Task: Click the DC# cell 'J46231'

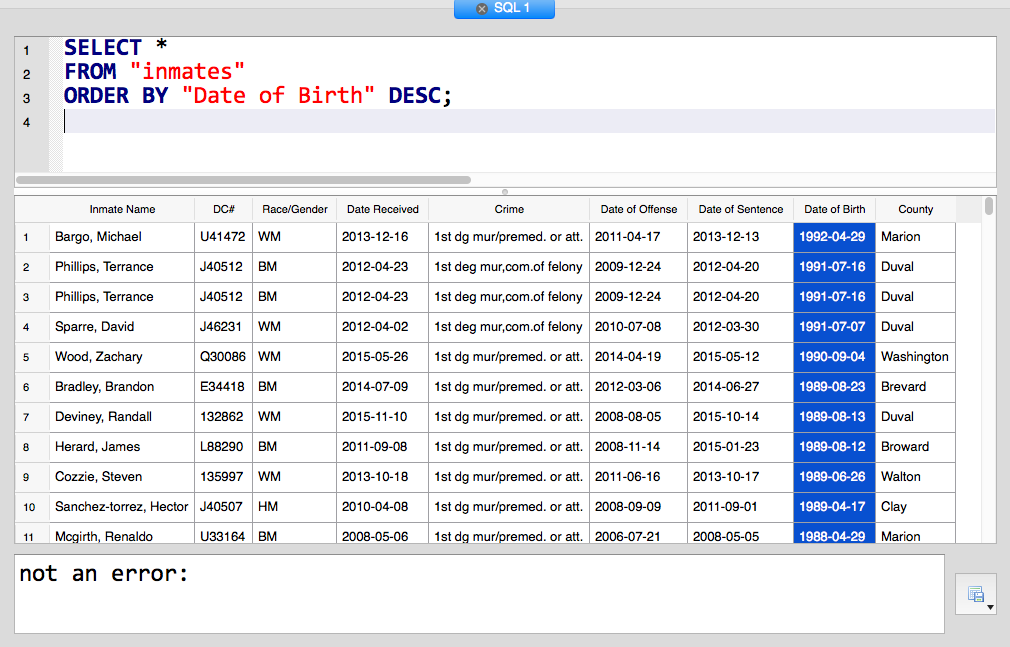Action: click(224, 327)
